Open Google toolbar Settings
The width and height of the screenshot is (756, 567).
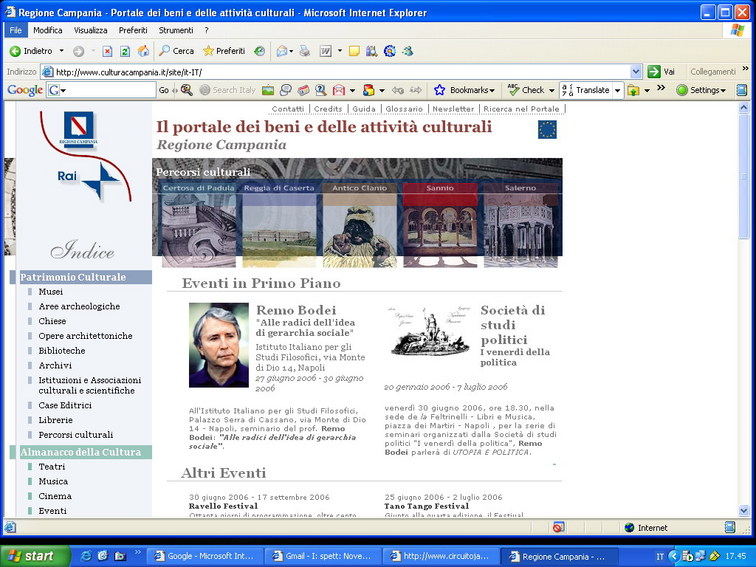coord(701,90)
